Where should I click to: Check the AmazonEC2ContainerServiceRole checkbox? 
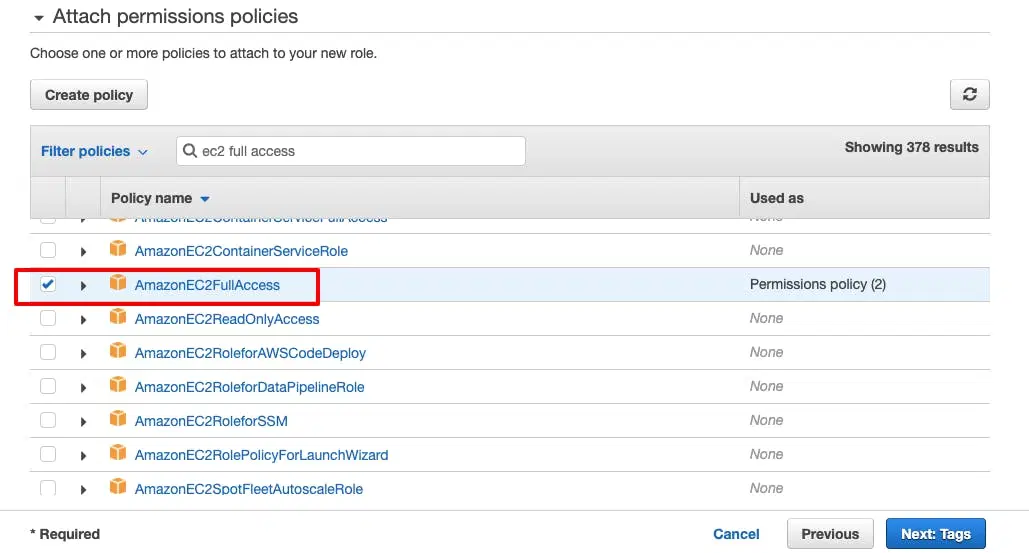(x=48, y=250)
